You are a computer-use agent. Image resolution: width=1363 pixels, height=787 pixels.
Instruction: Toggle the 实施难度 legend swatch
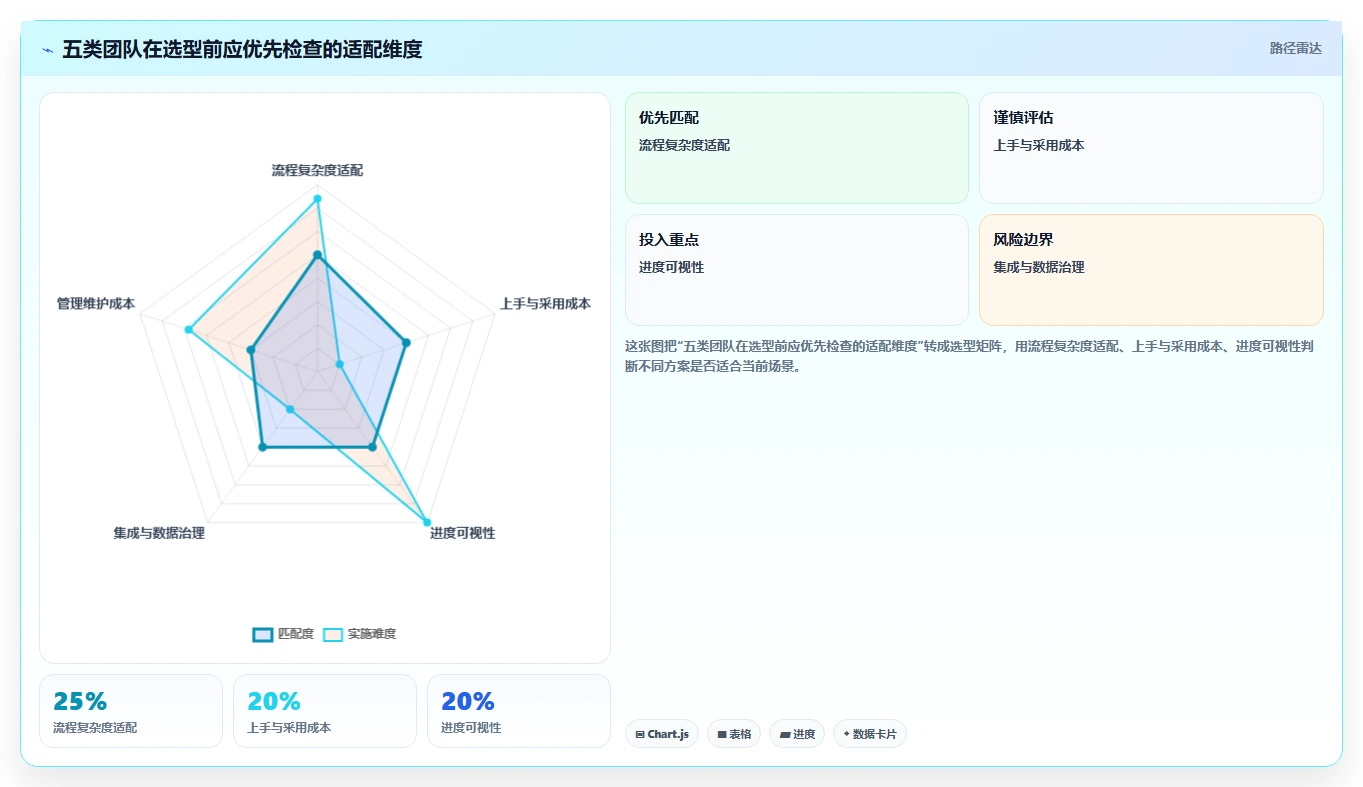[x=333, y=634]
